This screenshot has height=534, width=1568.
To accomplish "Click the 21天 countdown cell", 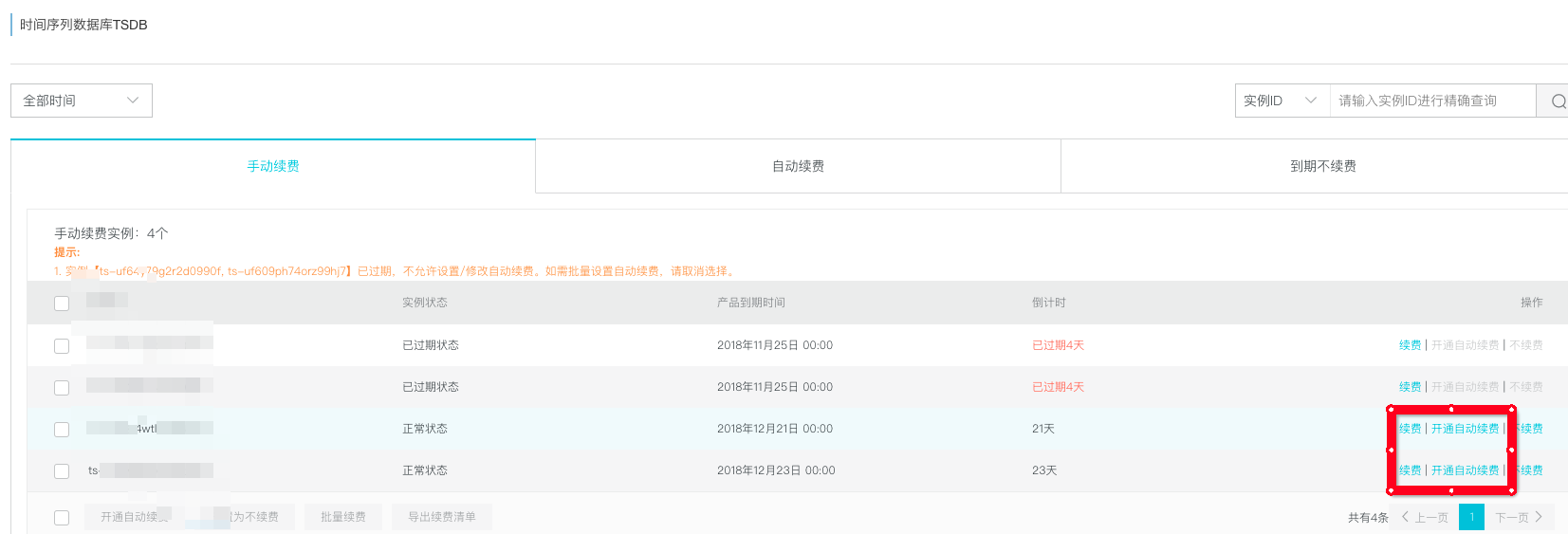I will (x=1042, y=429).
